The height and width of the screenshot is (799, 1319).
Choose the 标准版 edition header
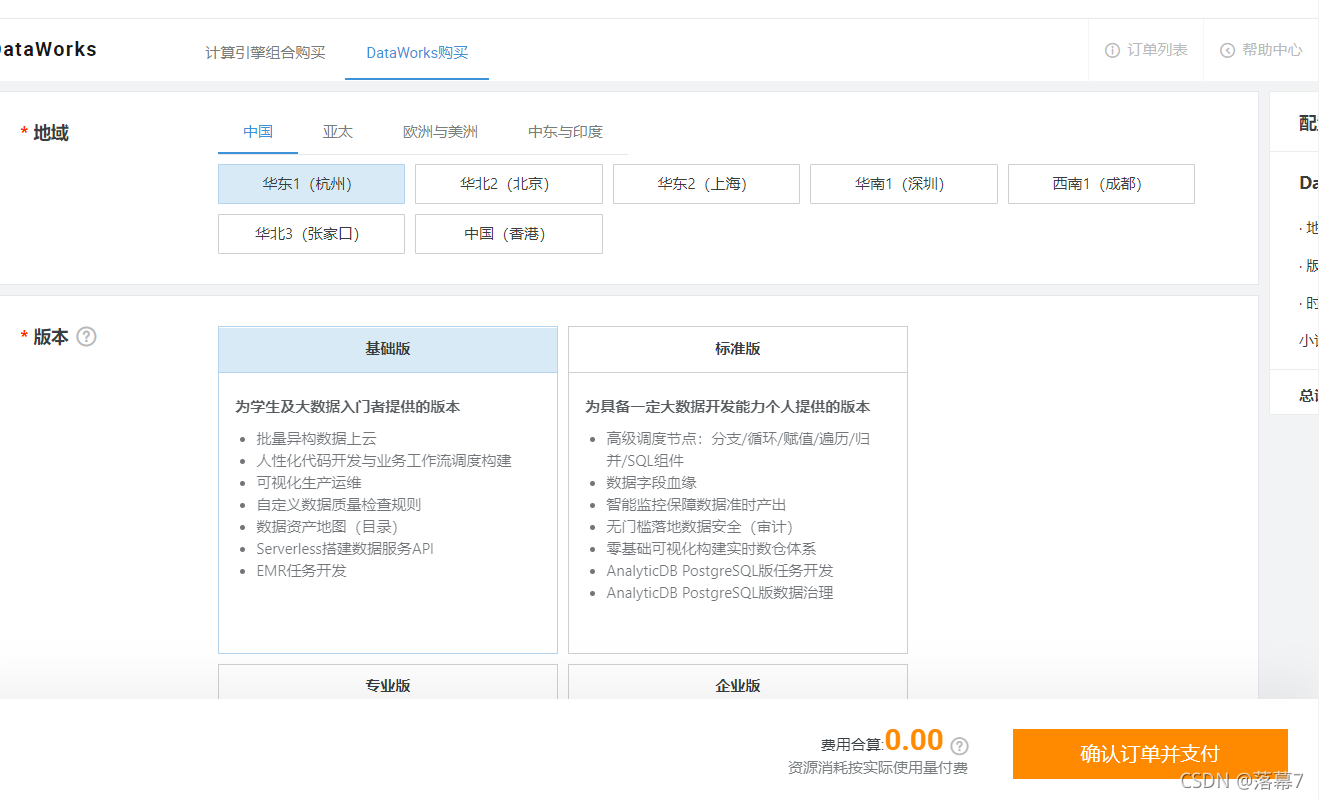(738, 349)
